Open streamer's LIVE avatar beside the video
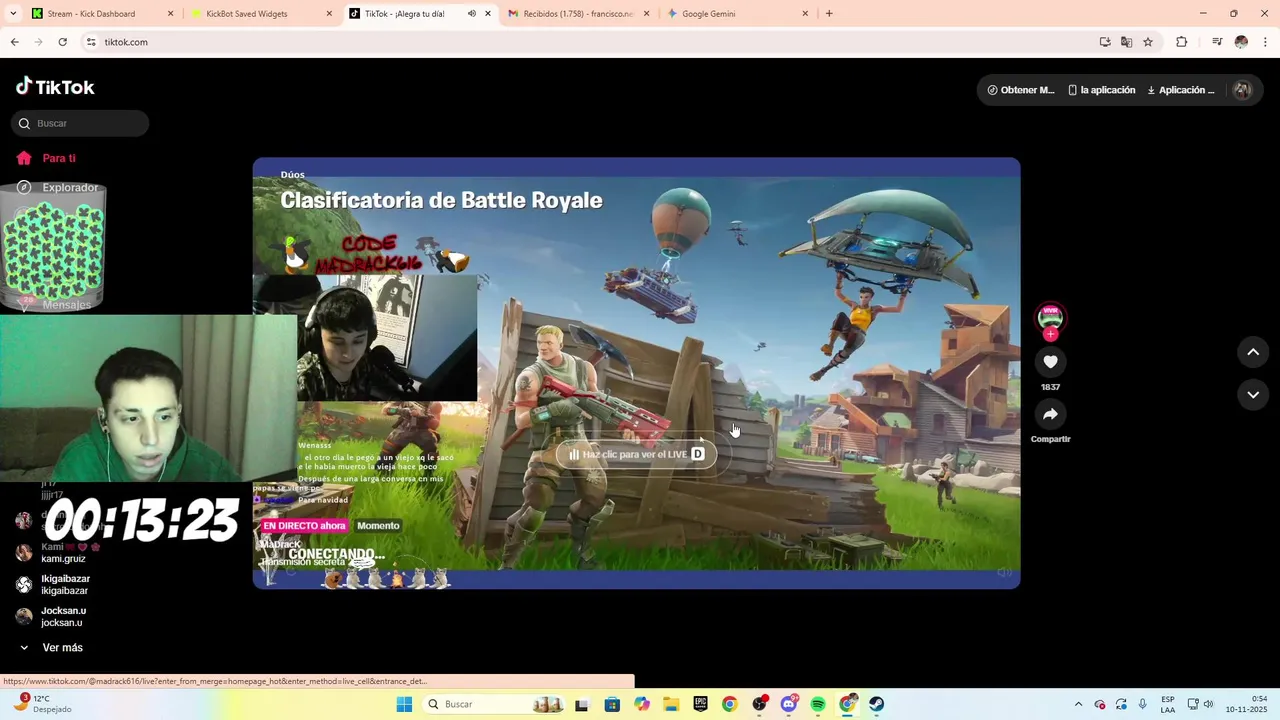 pyautogui.click(x=1050, y=317)
